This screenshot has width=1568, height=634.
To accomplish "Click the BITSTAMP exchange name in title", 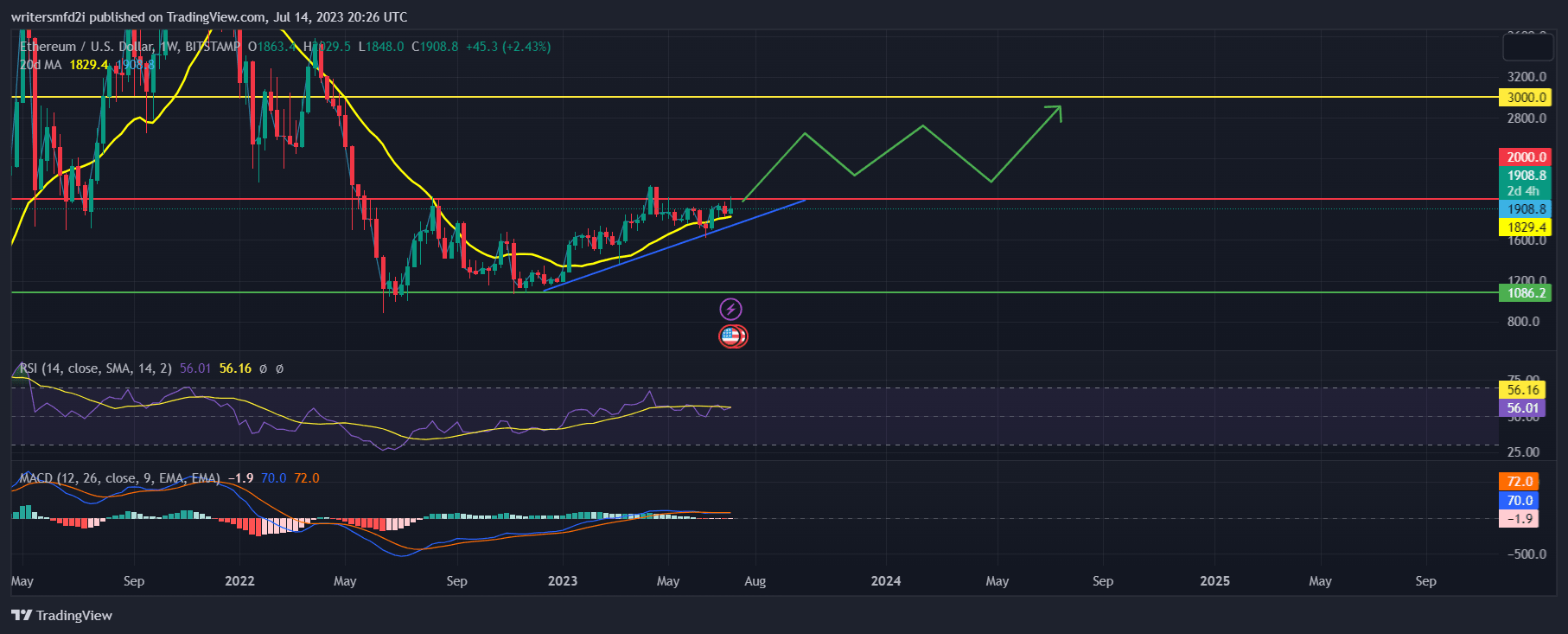I will (213, 47).
